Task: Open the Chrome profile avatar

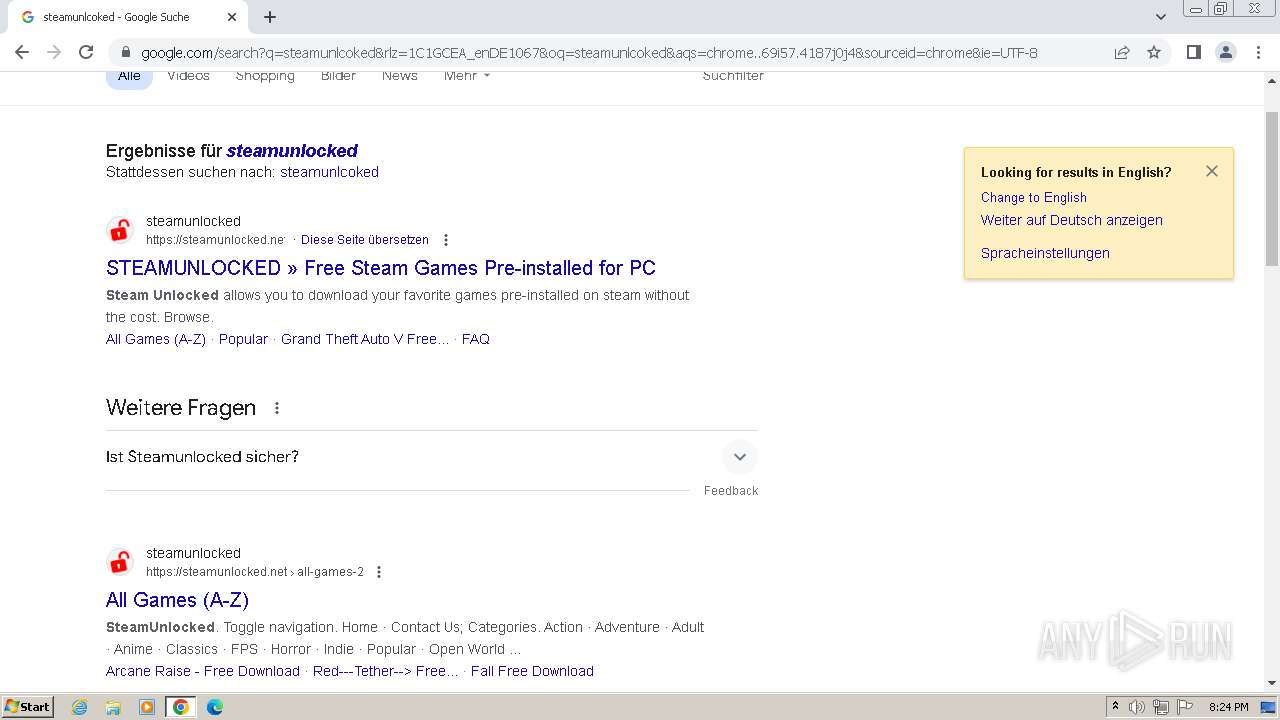Action: pyautogui.click(x=1226, y=53)
